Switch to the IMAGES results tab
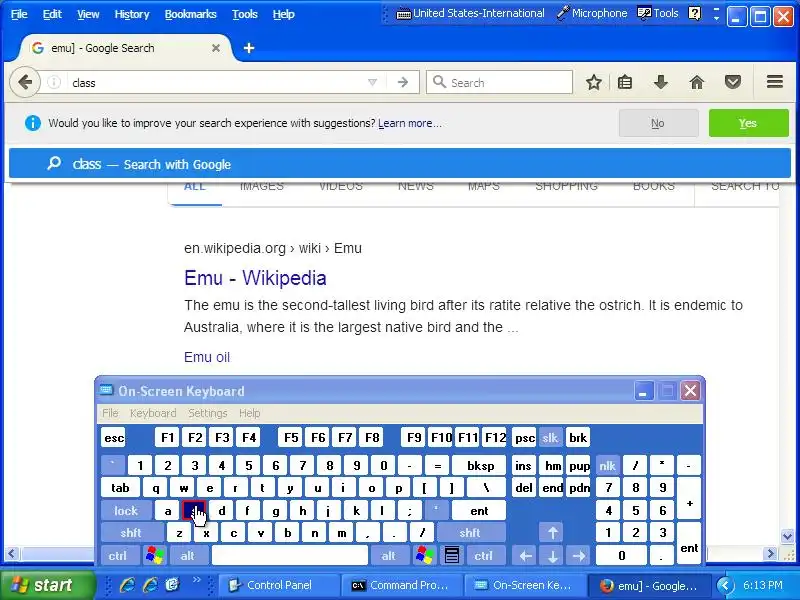The height and width of the screenshot is (600, 800). pyautogui.click(x=262, y=187)
